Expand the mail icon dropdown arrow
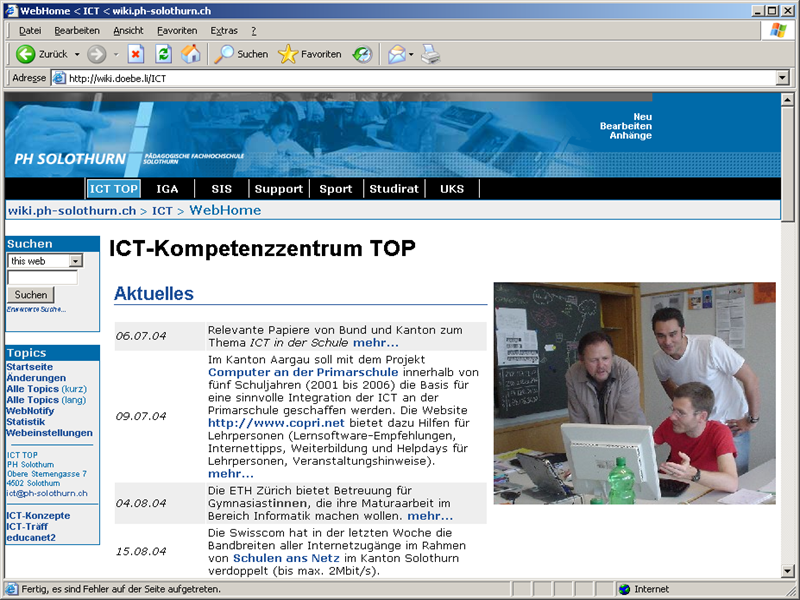Screen dimensions: 800x600 pos(411,54)
